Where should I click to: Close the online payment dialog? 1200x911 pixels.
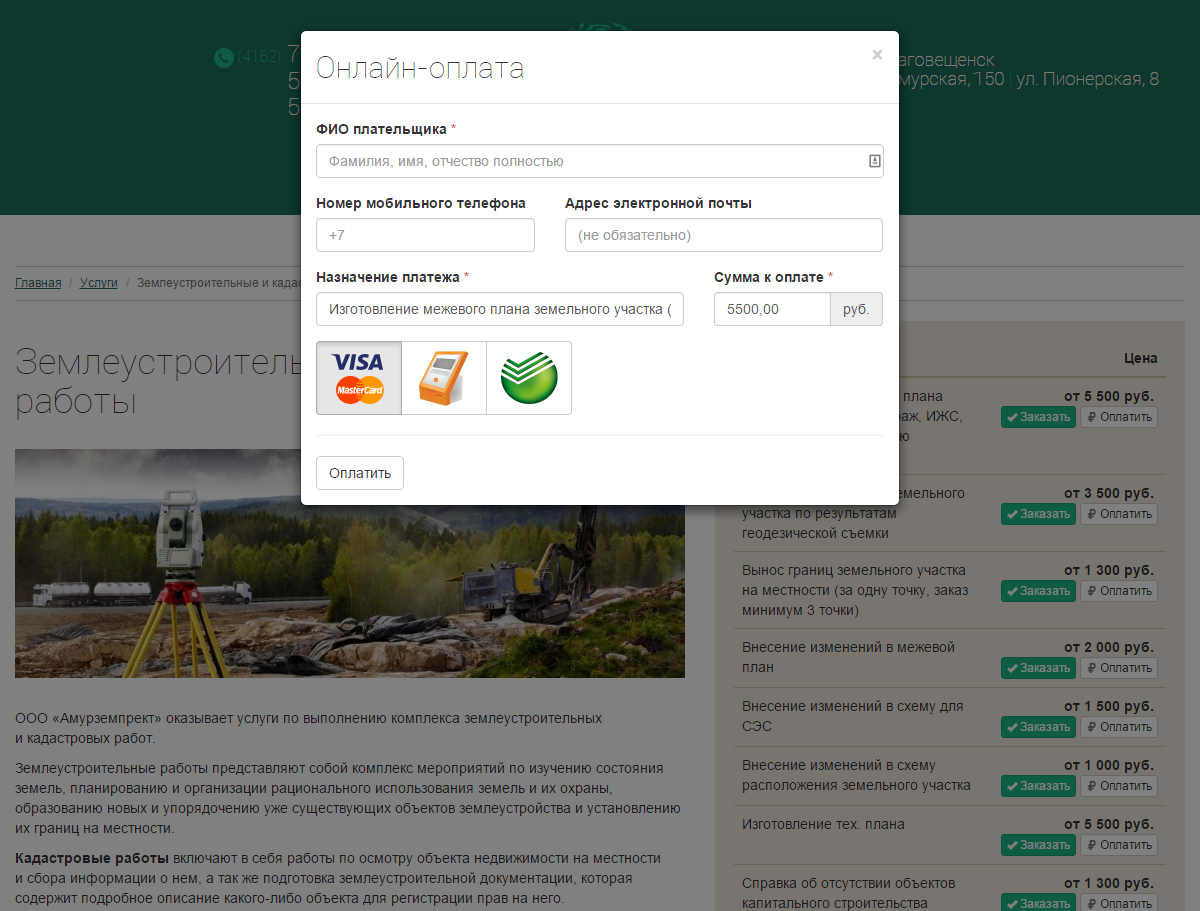(x=877, y=55)
